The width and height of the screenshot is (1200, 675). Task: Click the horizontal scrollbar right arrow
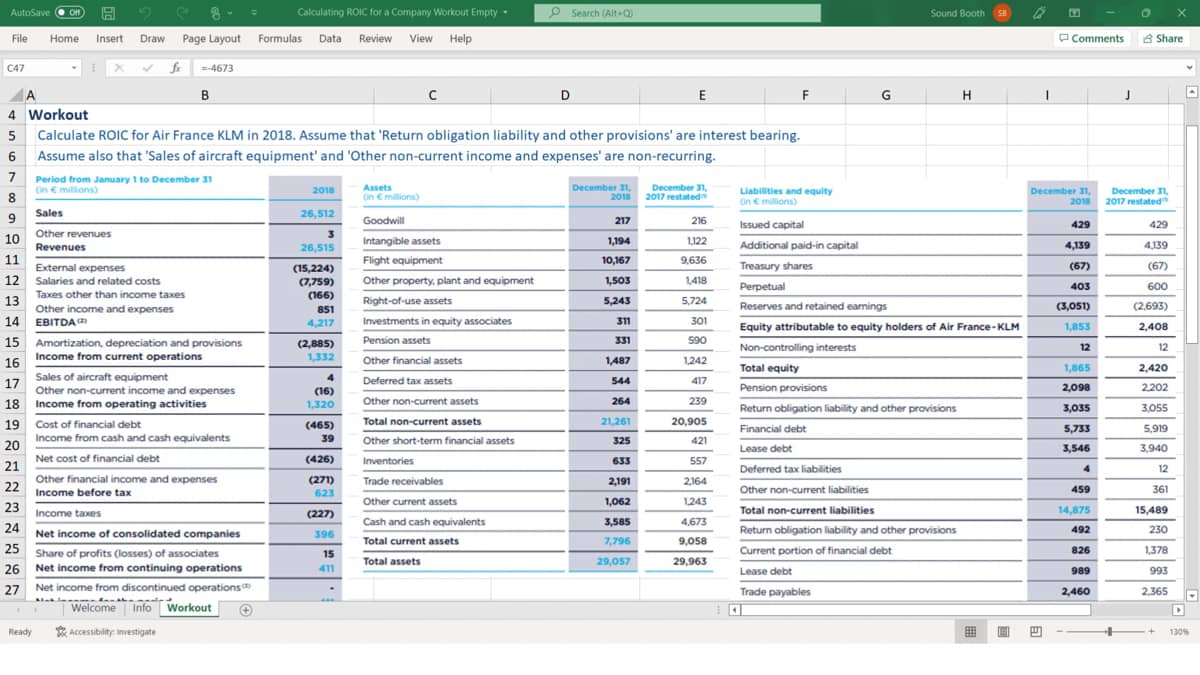point(1177,608)
